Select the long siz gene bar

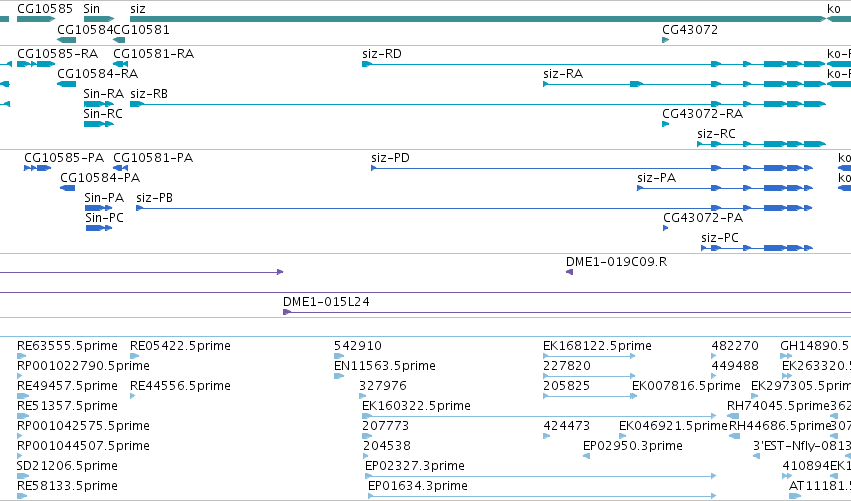click(x=478, y=19)
